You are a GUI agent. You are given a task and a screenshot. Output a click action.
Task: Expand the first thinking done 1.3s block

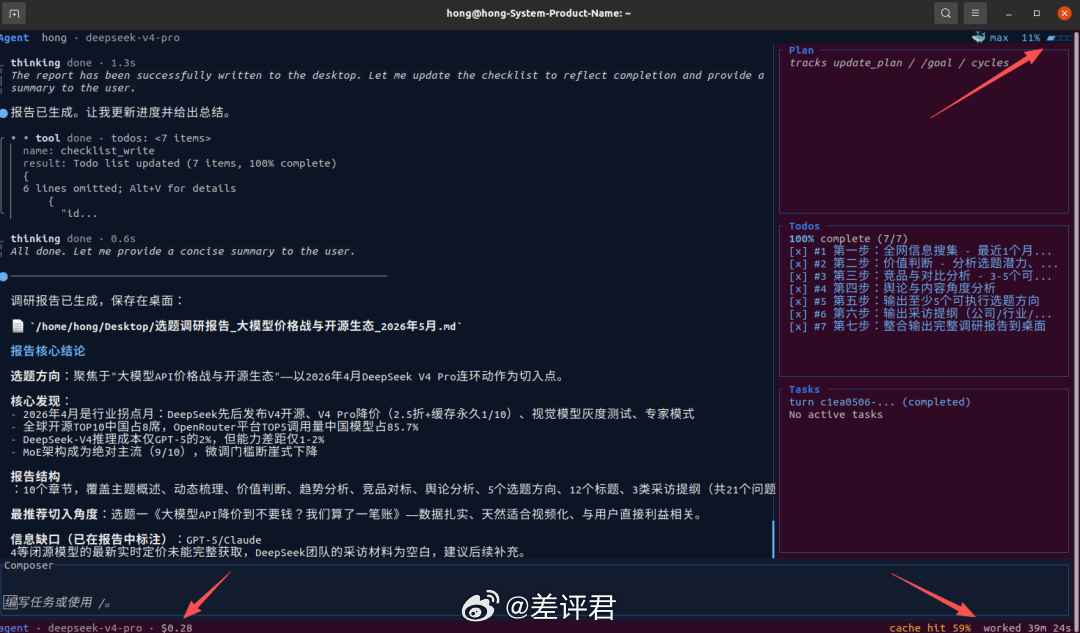click(73, 63)
